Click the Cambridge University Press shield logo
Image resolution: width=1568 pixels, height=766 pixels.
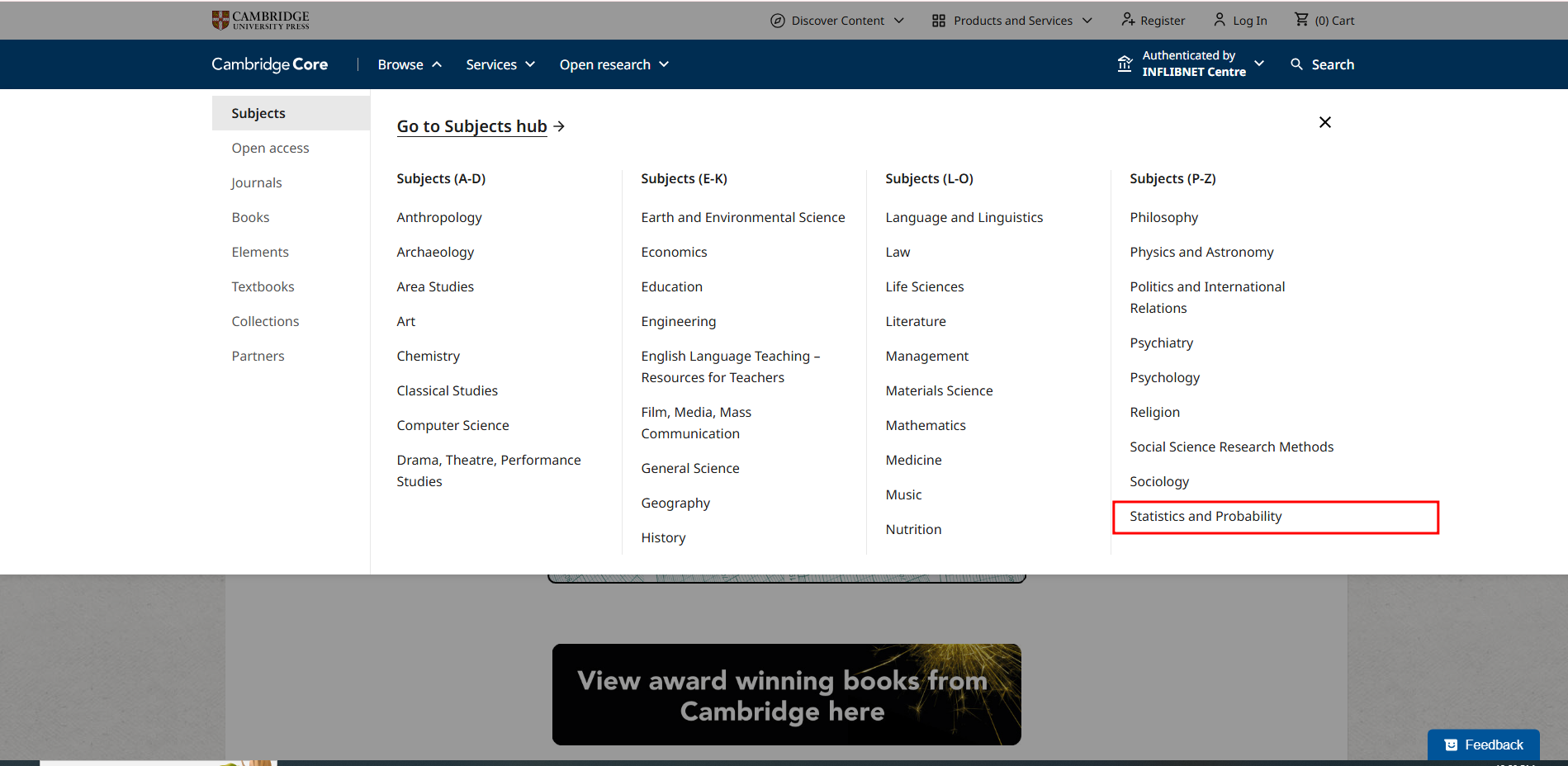pyautogui.click(x=220, y=20)
